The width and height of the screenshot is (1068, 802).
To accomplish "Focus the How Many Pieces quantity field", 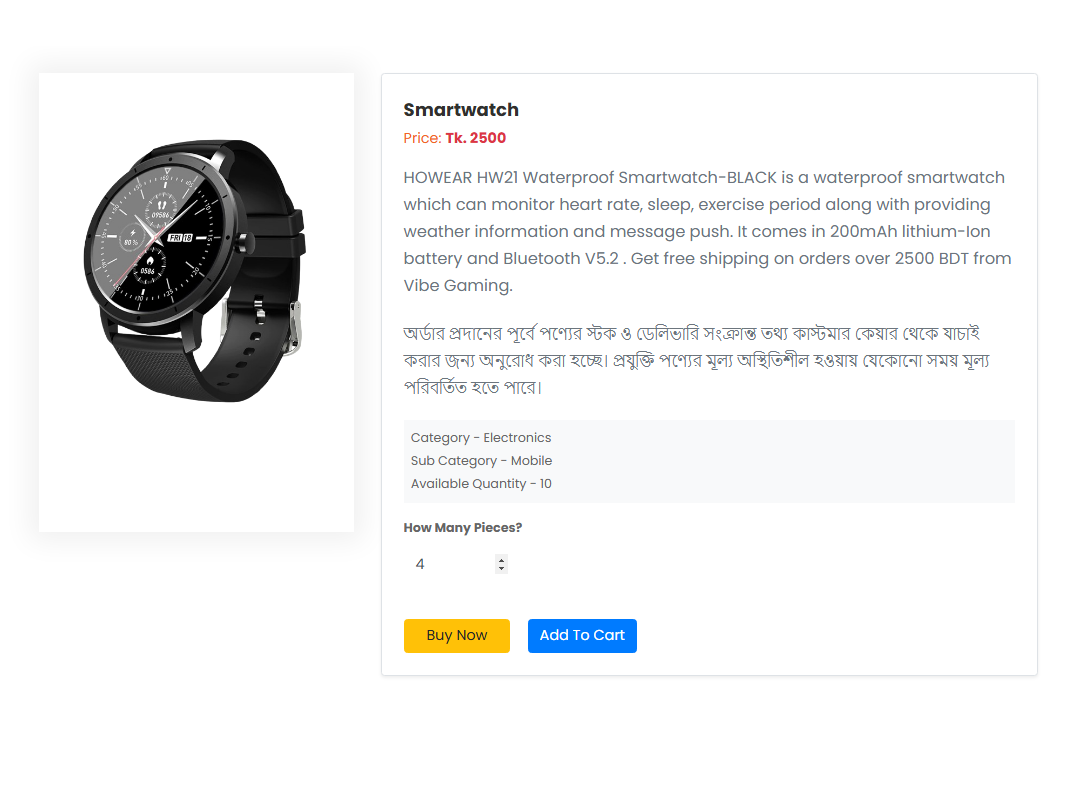I will (x=456, y=564).
